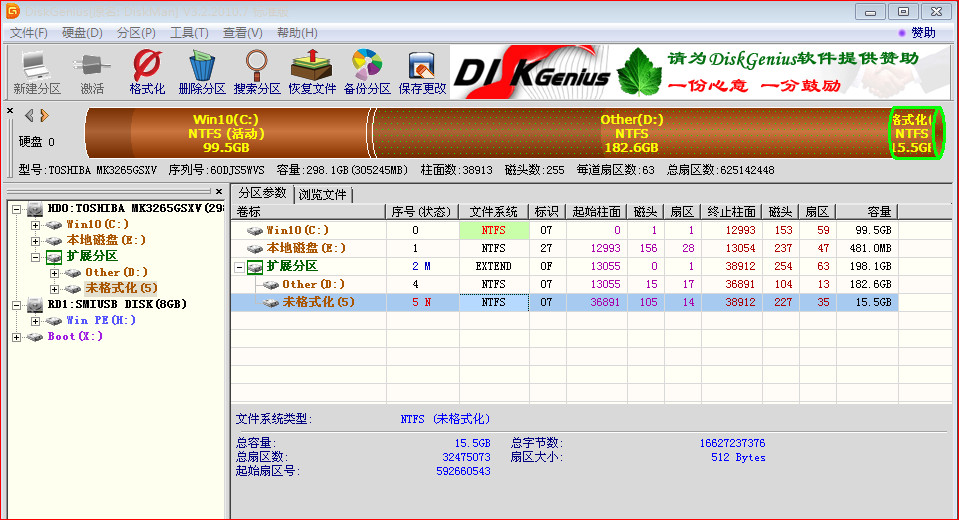Collapse the HD0:TOSHIBA disk tree node
Viewport: 959px width, 520px height.
coord(16,208)
